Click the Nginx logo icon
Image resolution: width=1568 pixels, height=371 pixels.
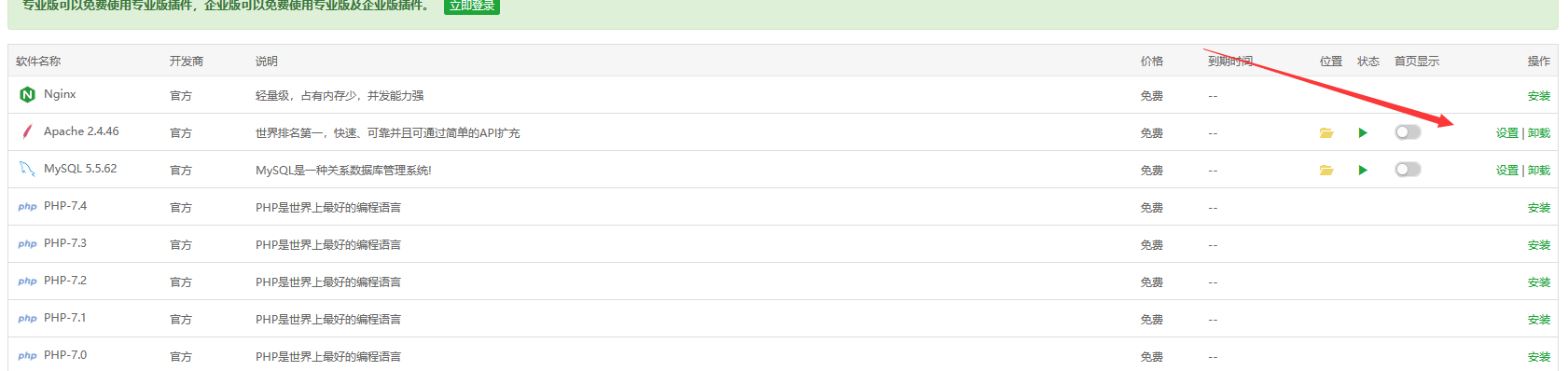coord(27,94)
